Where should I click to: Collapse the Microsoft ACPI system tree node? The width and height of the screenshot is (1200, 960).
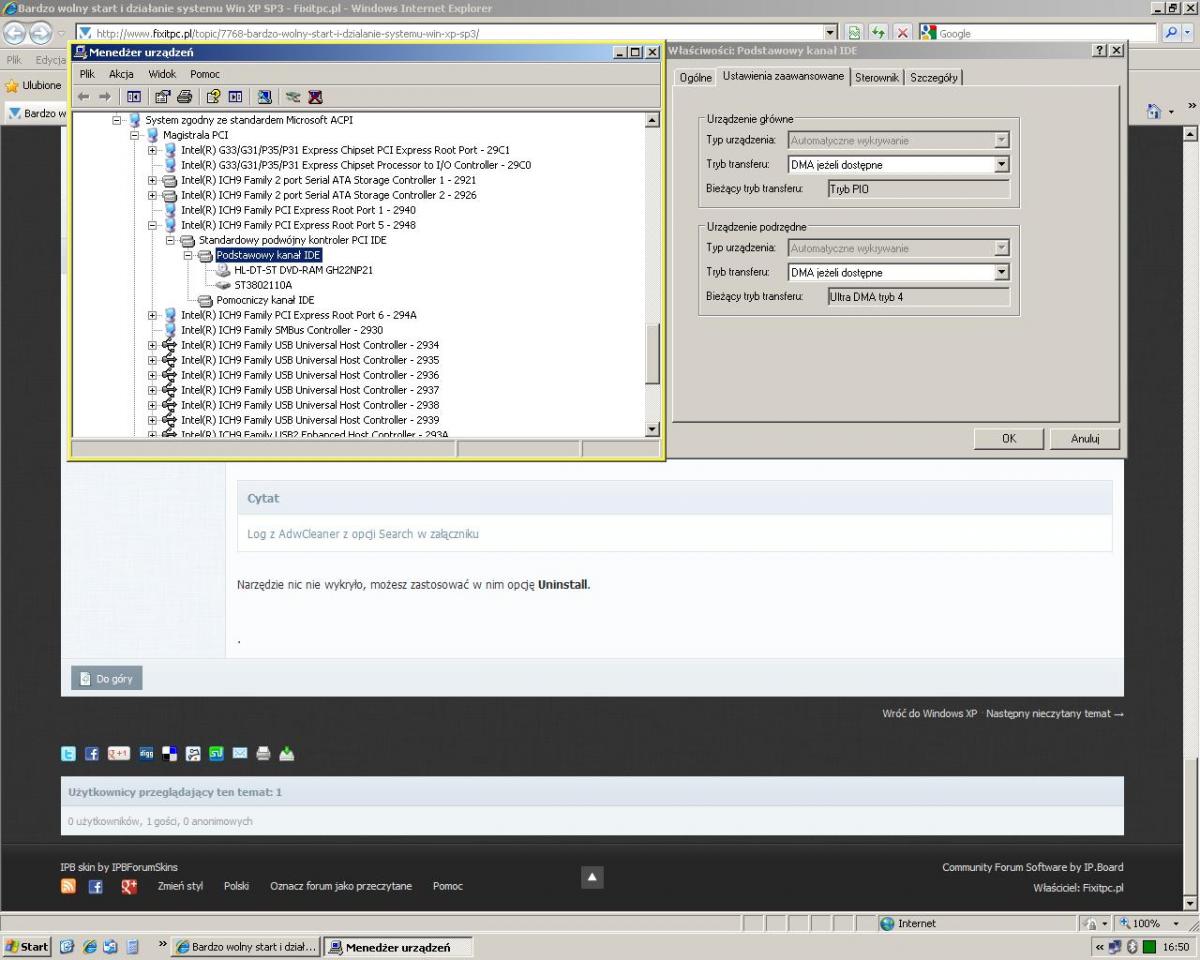pos(117,120)
